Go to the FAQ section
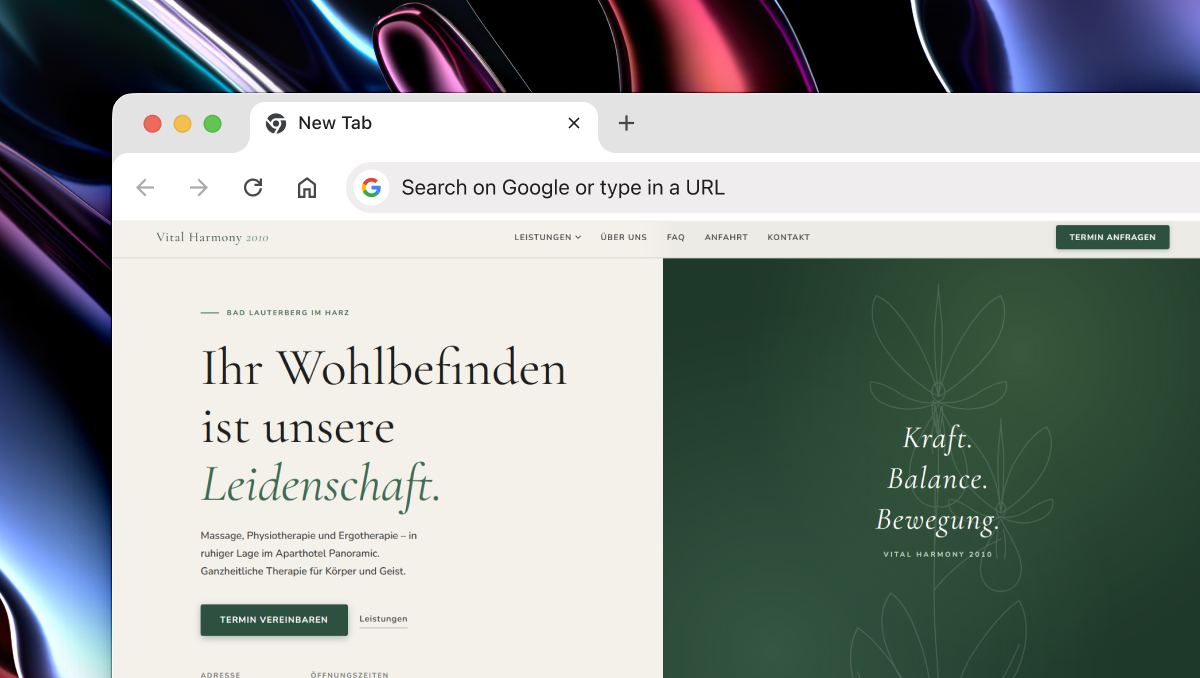Image resolution: width=1200 pixels, height=678 pixels. click(x=676, y=237)
